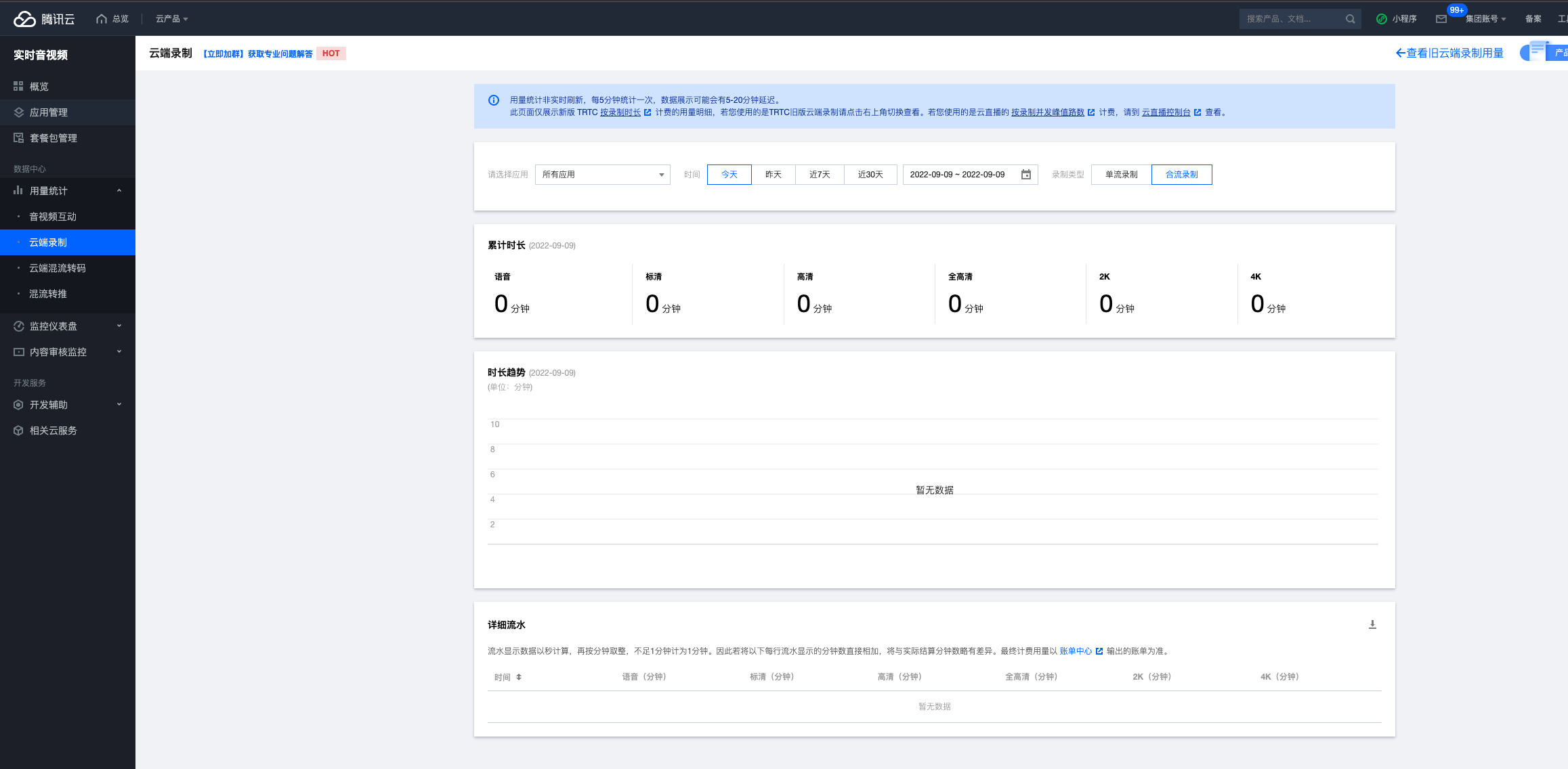This screenshot has width=1568, height=769.
Task: Click the HOT tag
Action: pos(331,53)
